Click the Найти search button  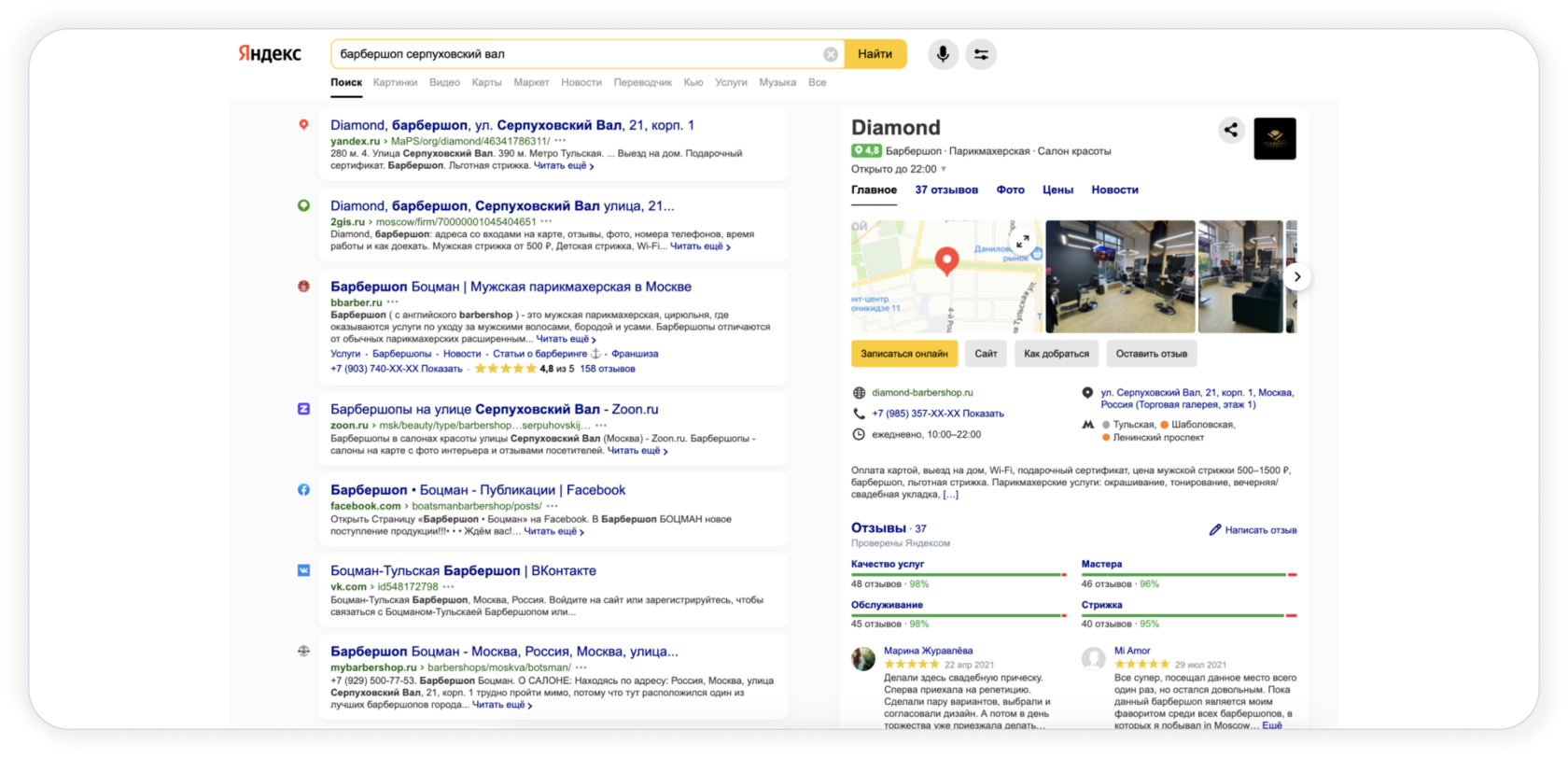tap(875, 54)
